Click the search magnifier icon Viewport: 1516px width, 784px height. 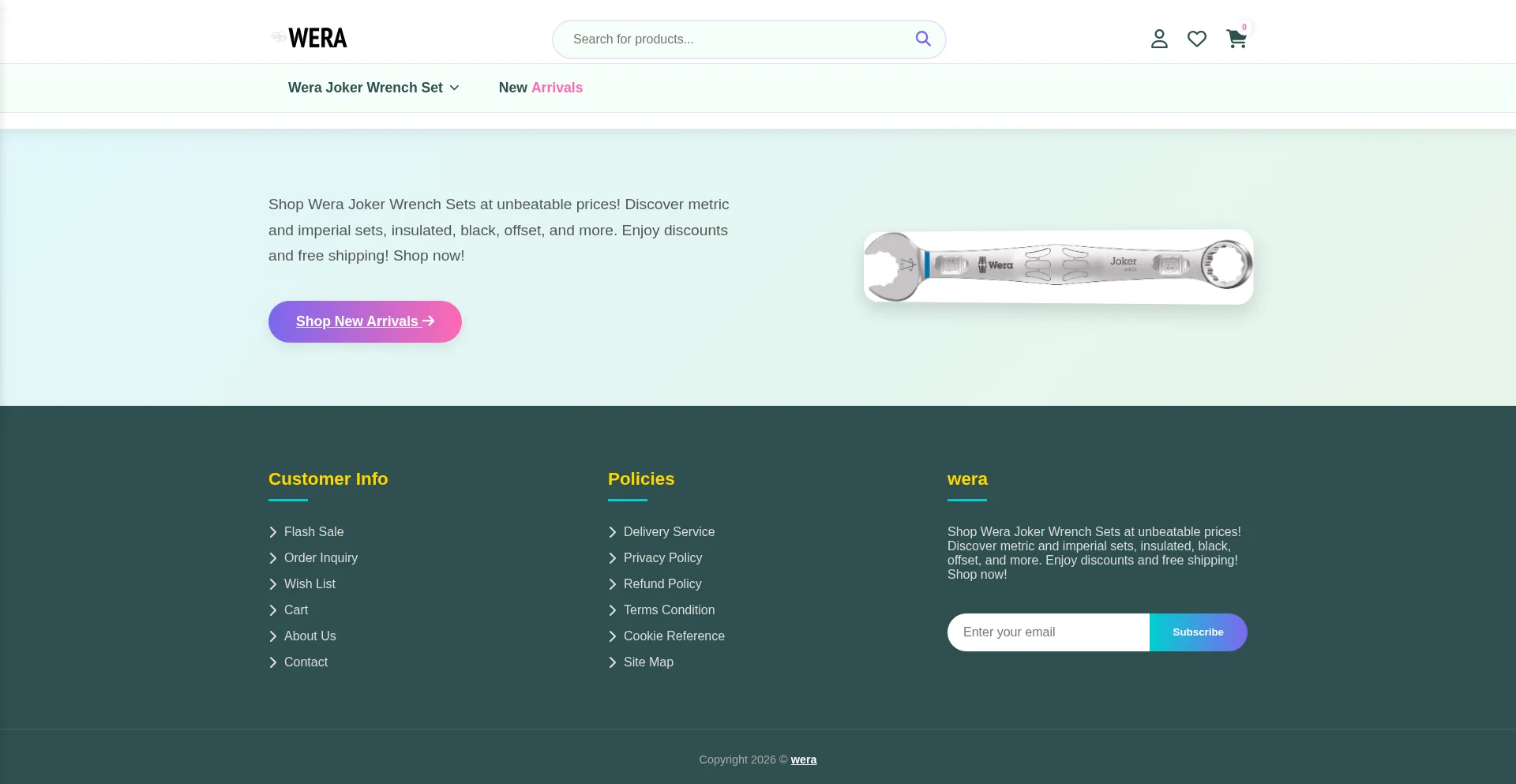point(922,39)
